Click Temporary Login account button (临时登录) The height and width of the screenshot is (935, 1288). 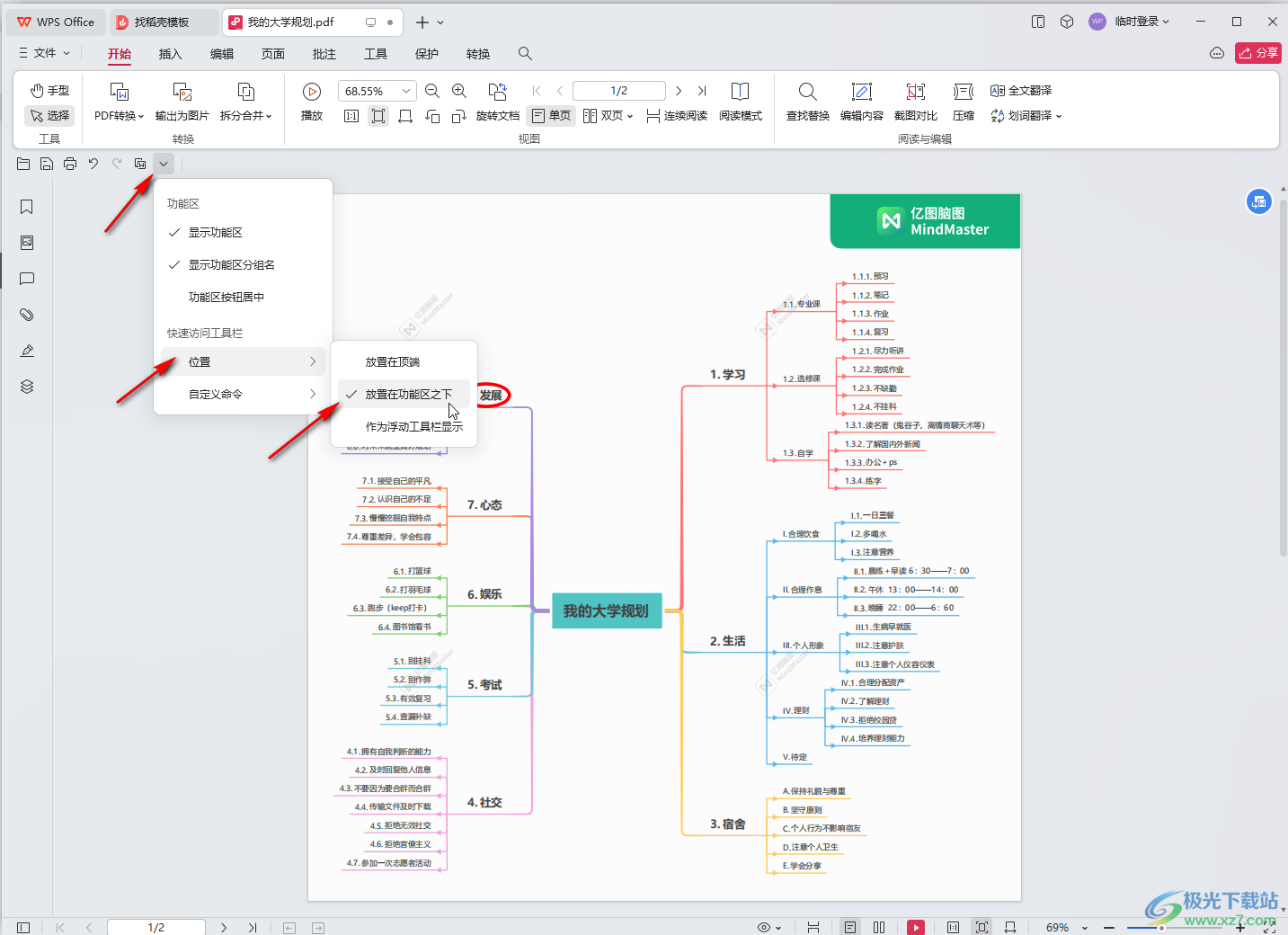pyautogui.click(x=1130, y=22)
